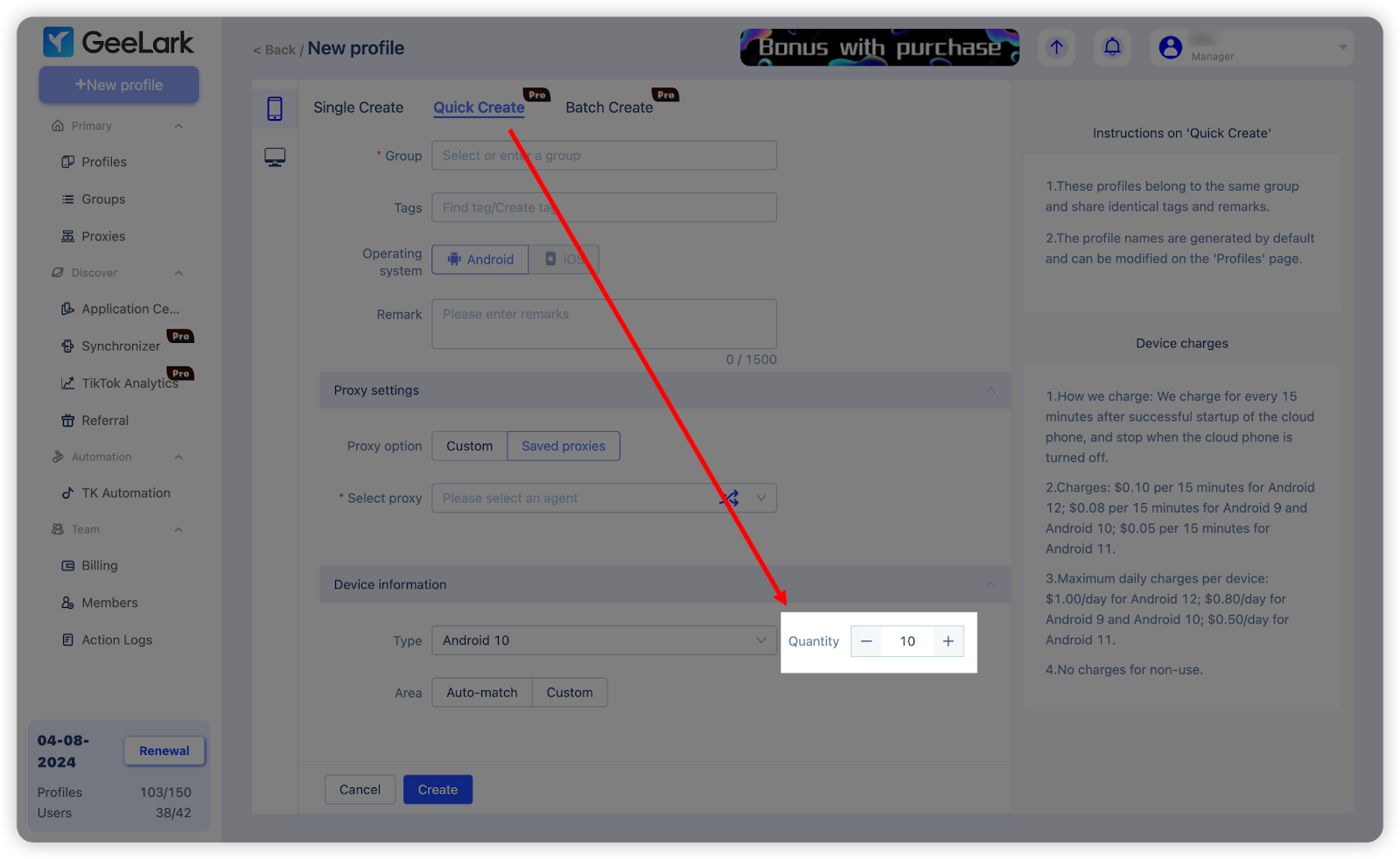The image size is (1400, 859).
Task: Focus the Tags input field
Action: point(604,207)
